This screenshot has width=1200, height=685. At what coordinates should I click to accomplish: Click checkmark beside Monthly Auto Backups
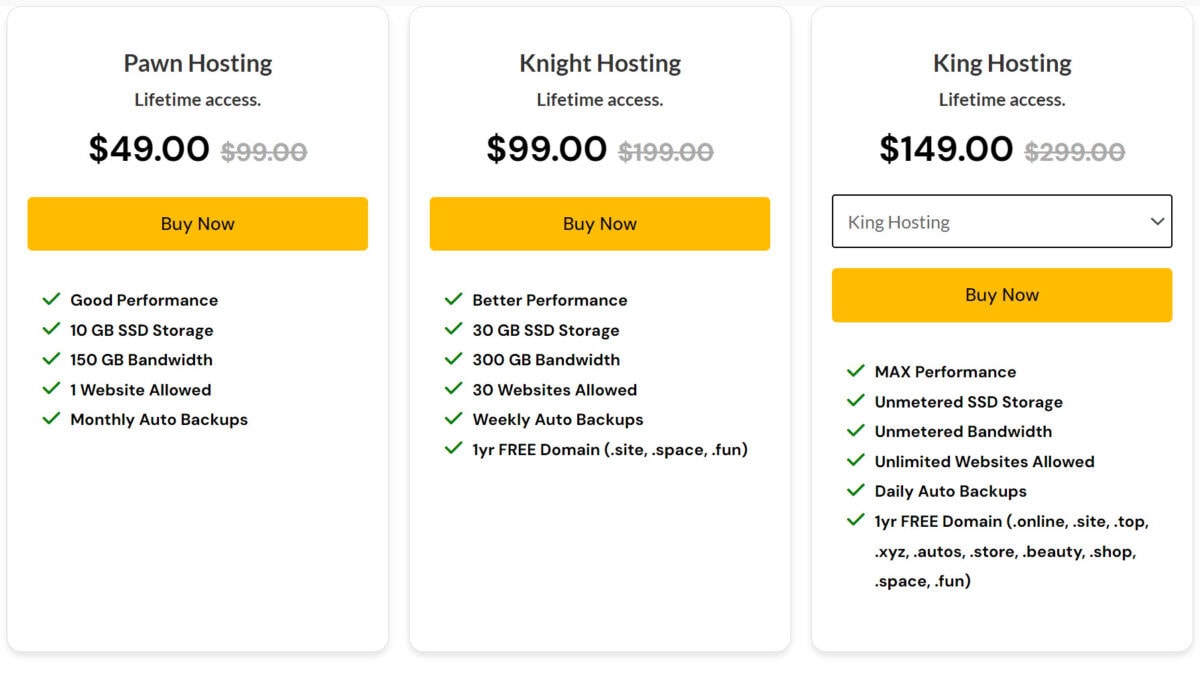(51, 419)
